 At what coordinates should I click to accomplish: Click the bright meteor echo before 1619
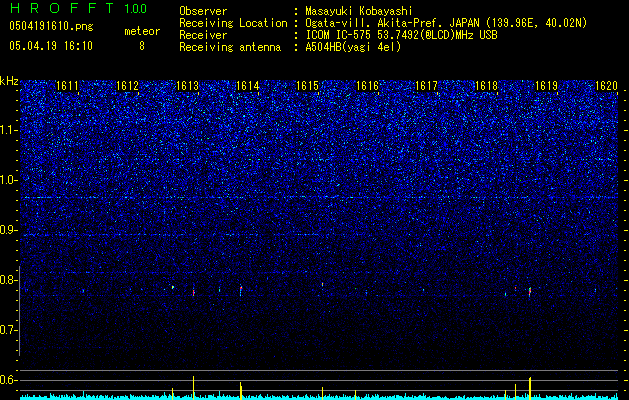530,291
